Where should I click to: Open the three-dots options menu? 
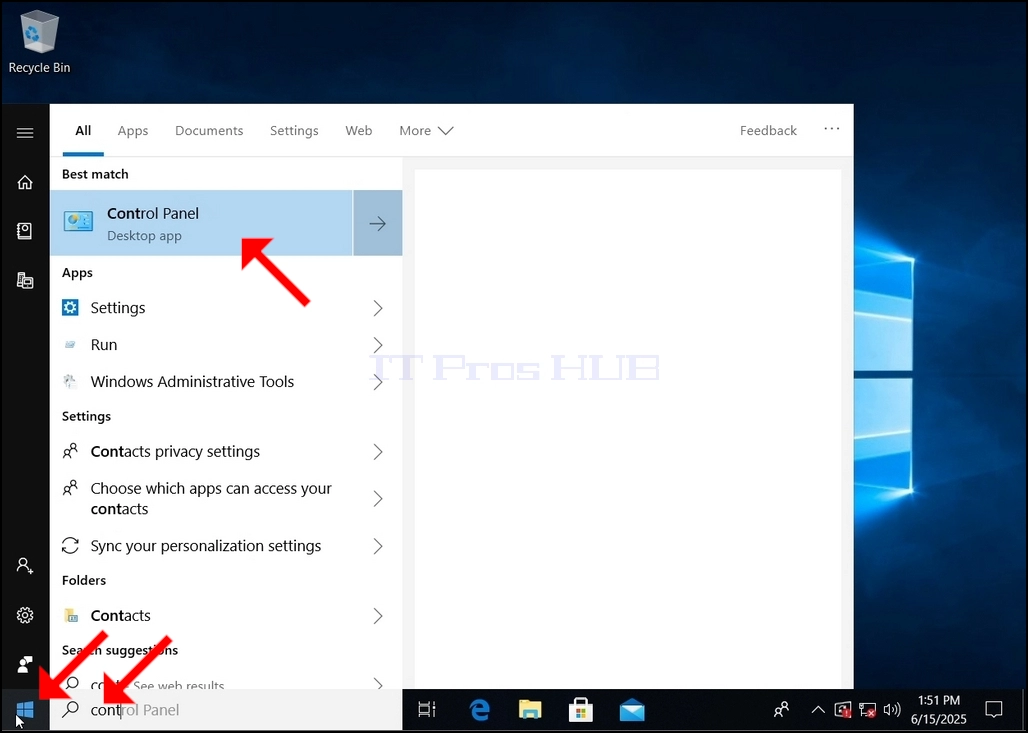pyautogui.click(x=832, y=129)
